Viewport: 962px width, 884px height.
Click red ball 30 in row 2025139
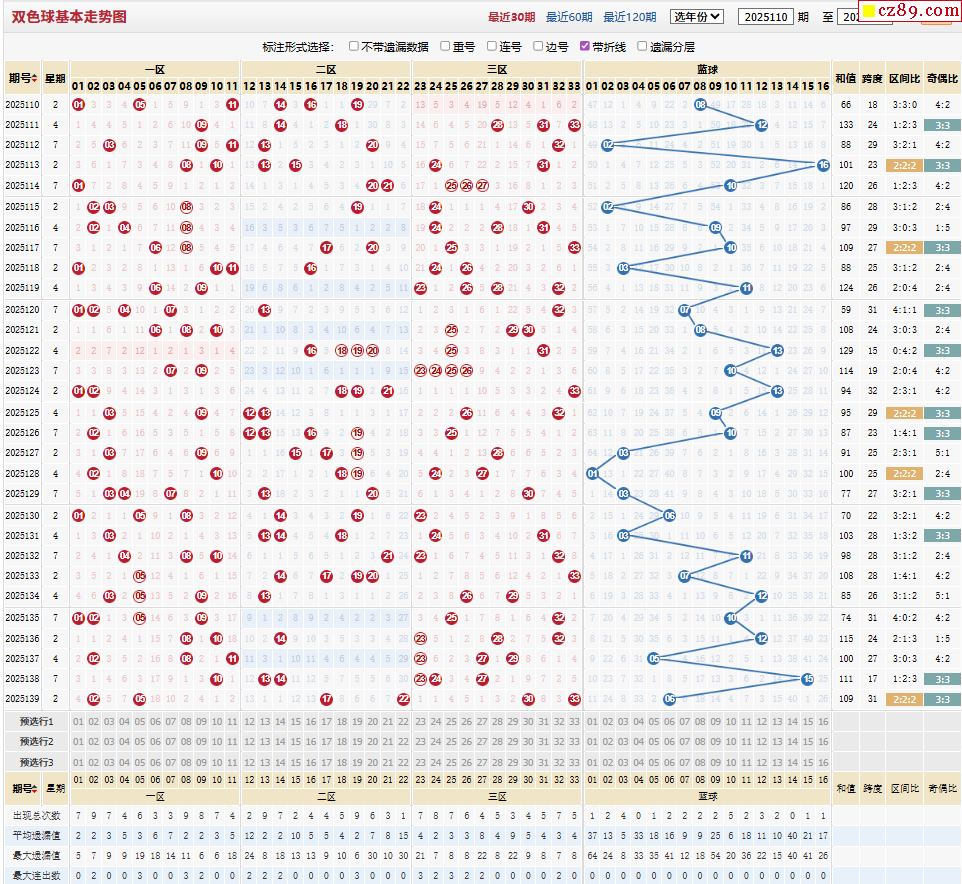[528, 699]
